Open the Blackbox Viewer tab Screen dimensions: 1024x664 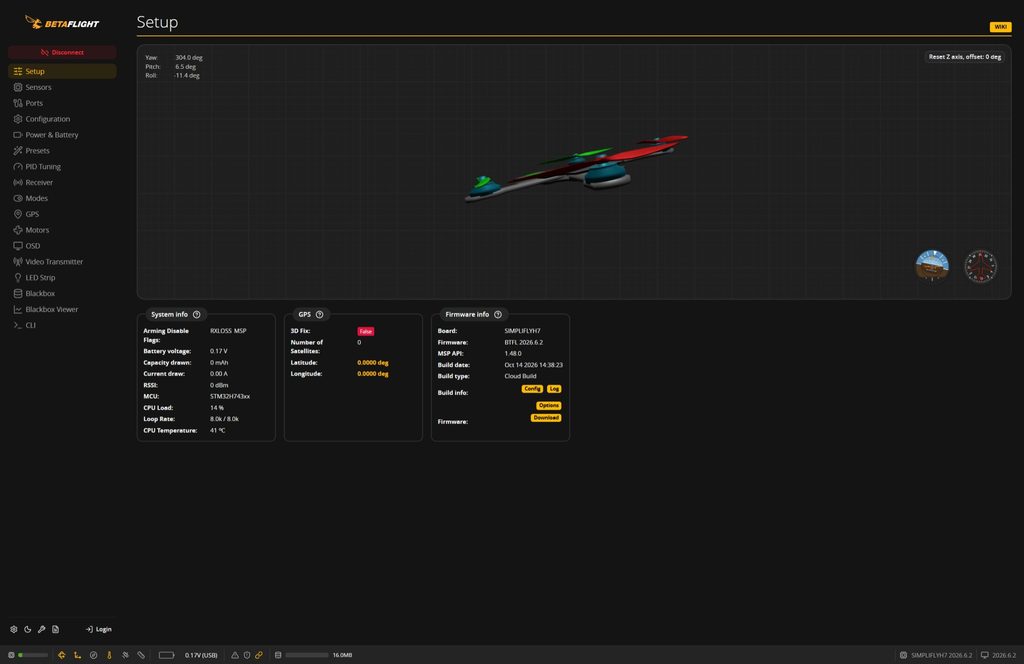62,309
